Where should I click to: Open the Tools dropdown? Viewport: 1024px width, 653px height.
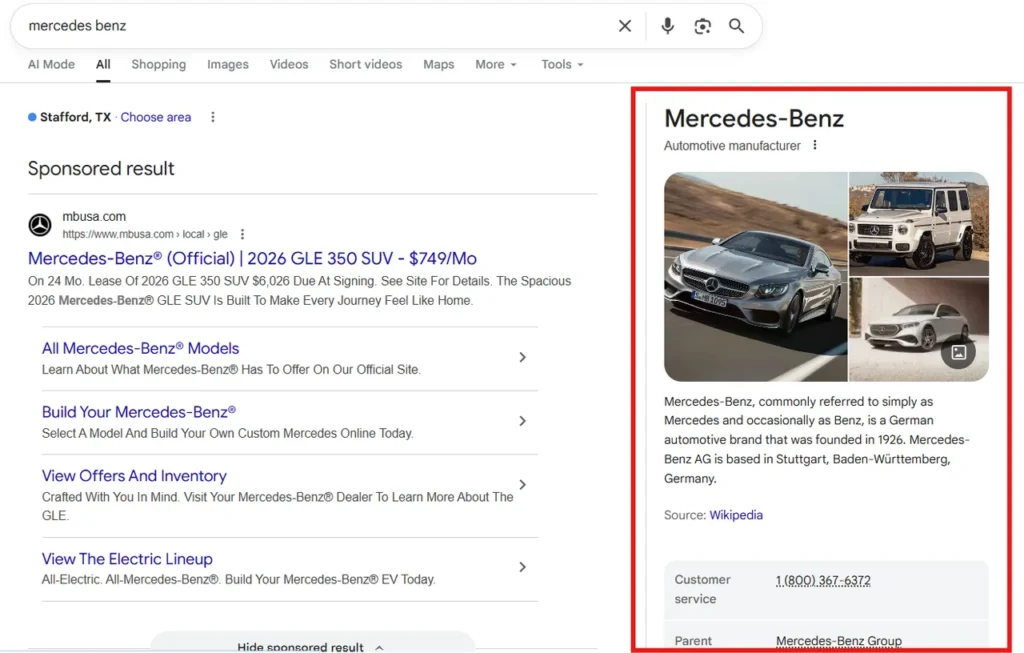[x=562, y=64]
